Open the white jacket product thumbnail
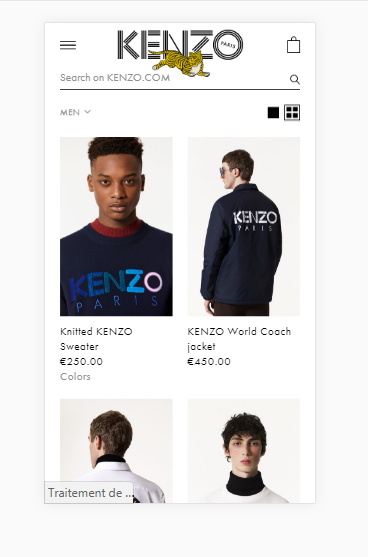 tap(116, 451)
